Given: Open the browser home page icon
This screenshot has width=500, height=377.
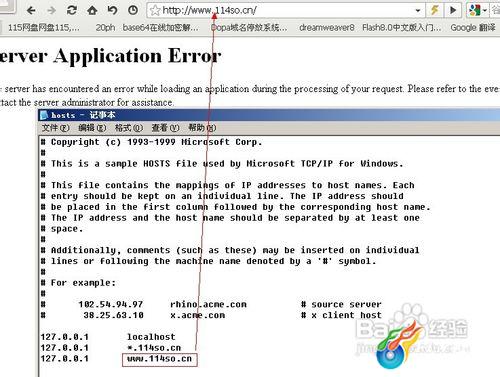Looking at the screenshot, I should point(92,11).
